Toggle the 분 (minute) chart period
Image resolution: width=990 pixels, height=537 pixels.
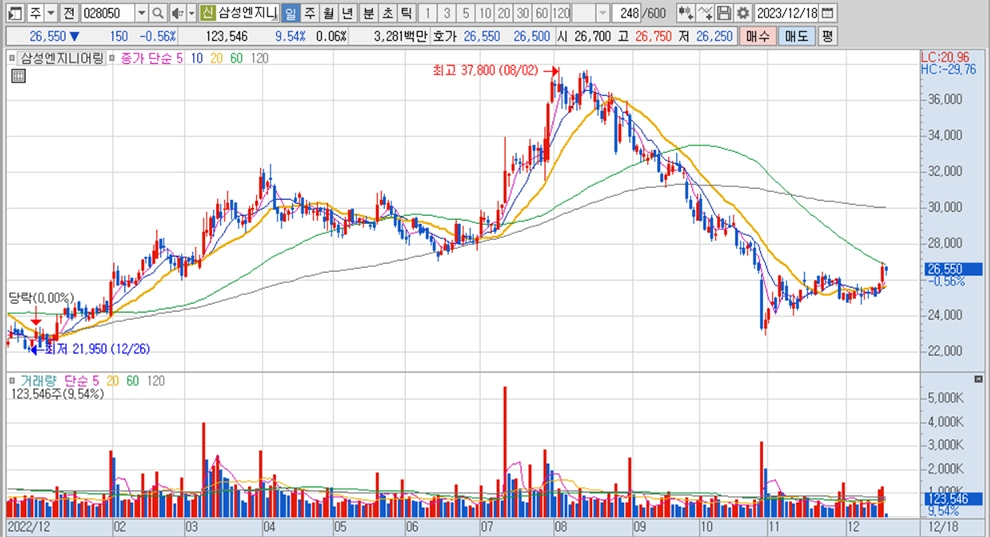pos(367,13)
